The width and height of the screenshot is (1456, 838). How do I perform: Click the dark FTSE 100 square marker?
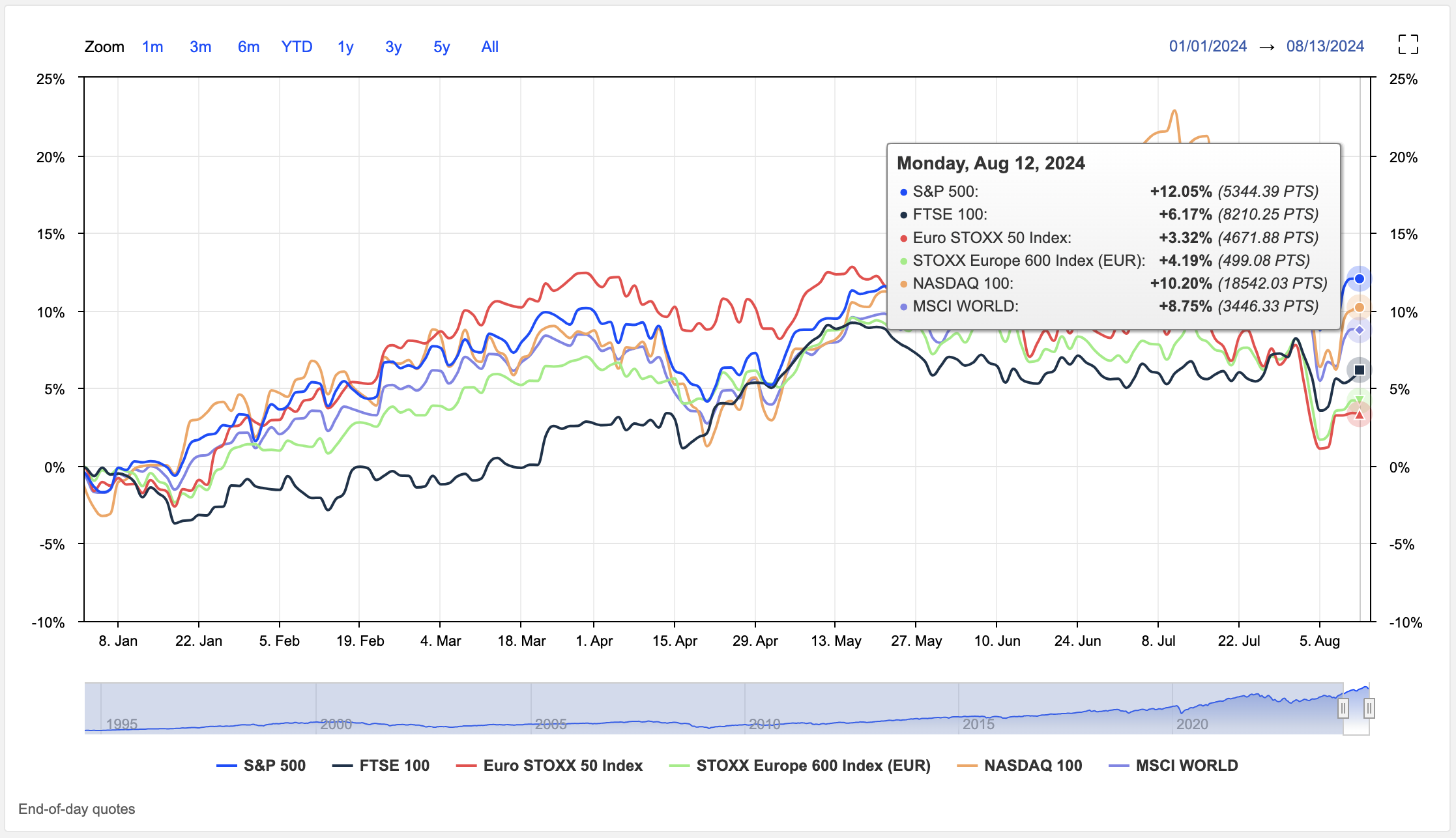coord(1360,370)
